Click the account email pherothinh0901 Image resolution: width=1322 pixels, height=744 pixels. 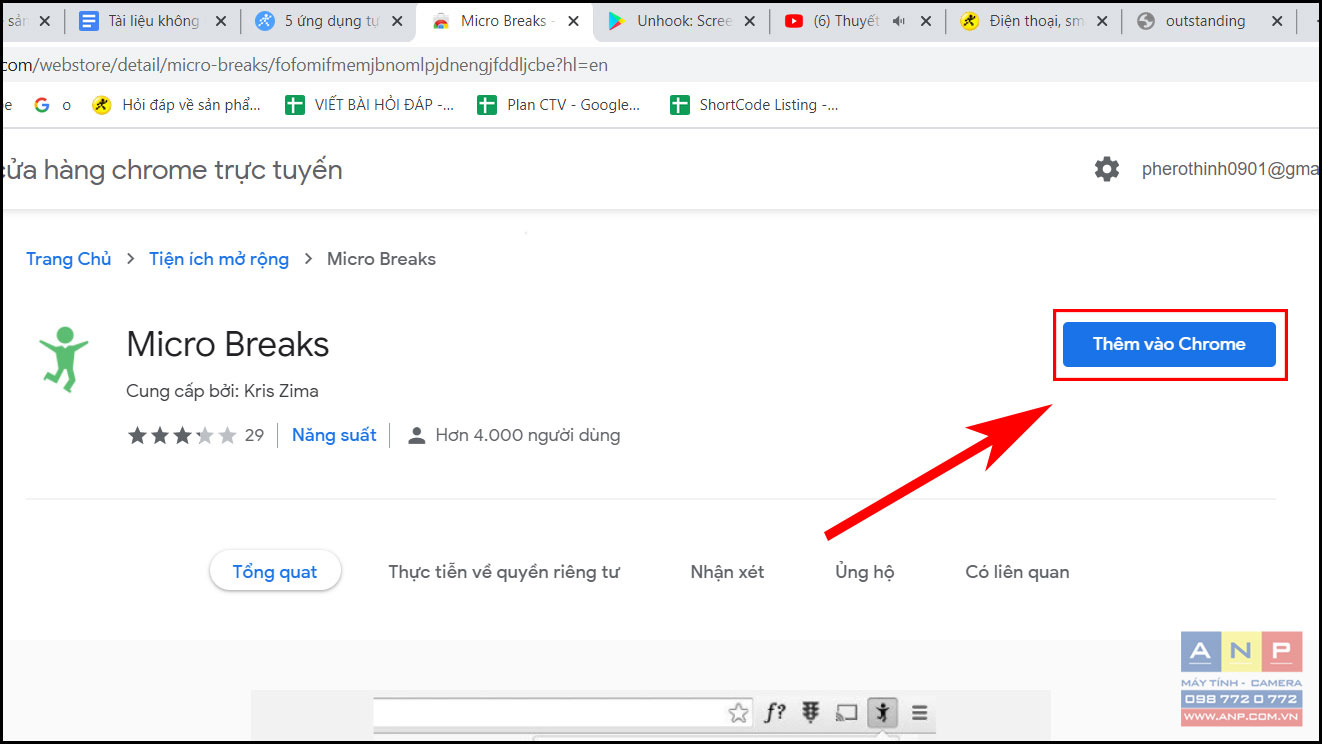click(1230, 169)
